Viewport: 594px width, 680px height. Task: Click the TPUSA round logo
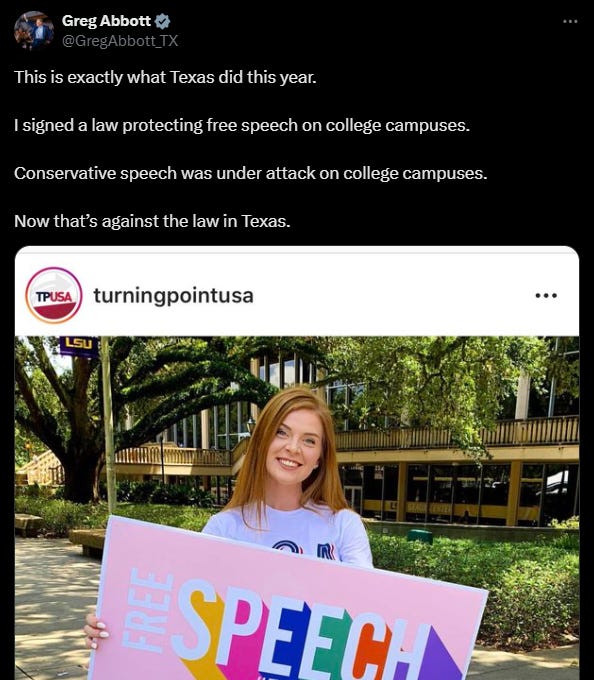click(x=54, y=295)
